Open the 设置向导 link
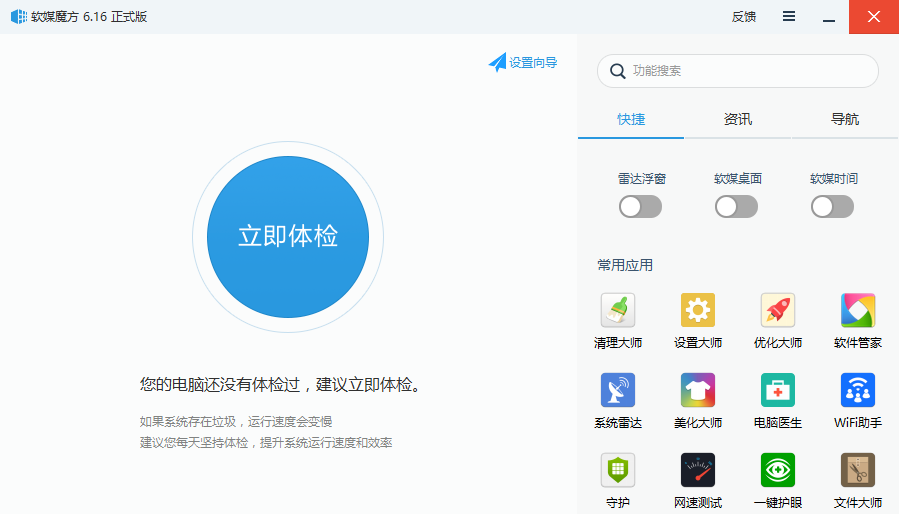 533,63
